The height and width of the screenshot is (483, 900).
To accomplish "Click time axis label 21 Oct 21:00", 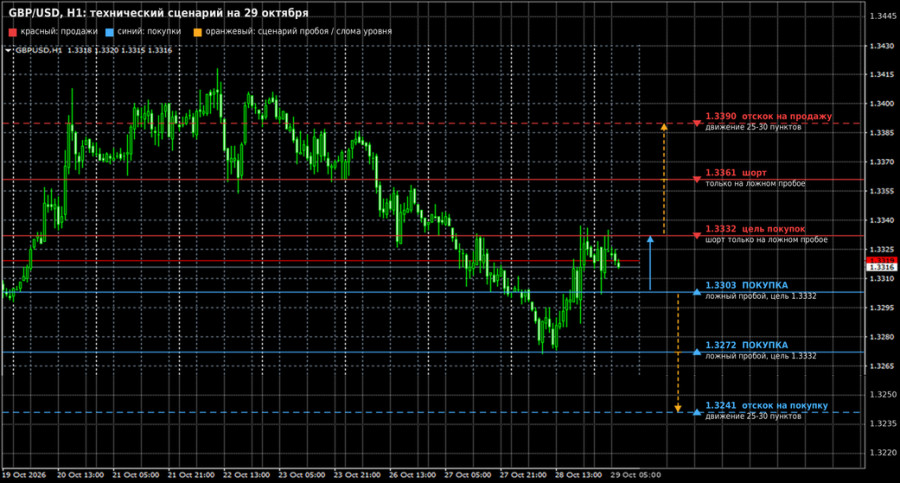I will (191, 475).
